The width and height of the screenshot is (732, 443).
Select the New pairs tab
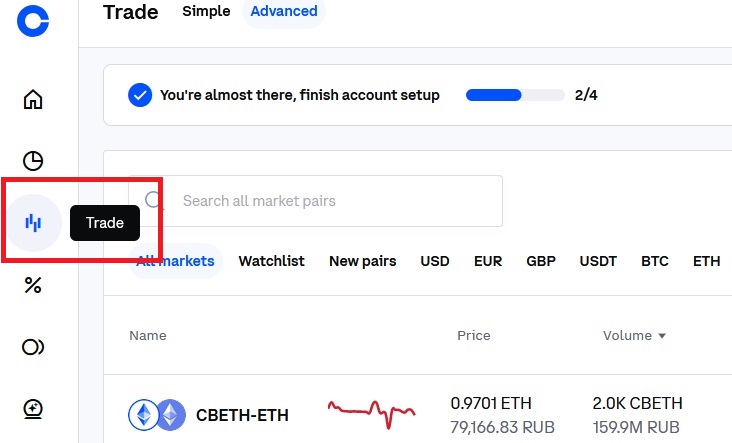(363, 261)
